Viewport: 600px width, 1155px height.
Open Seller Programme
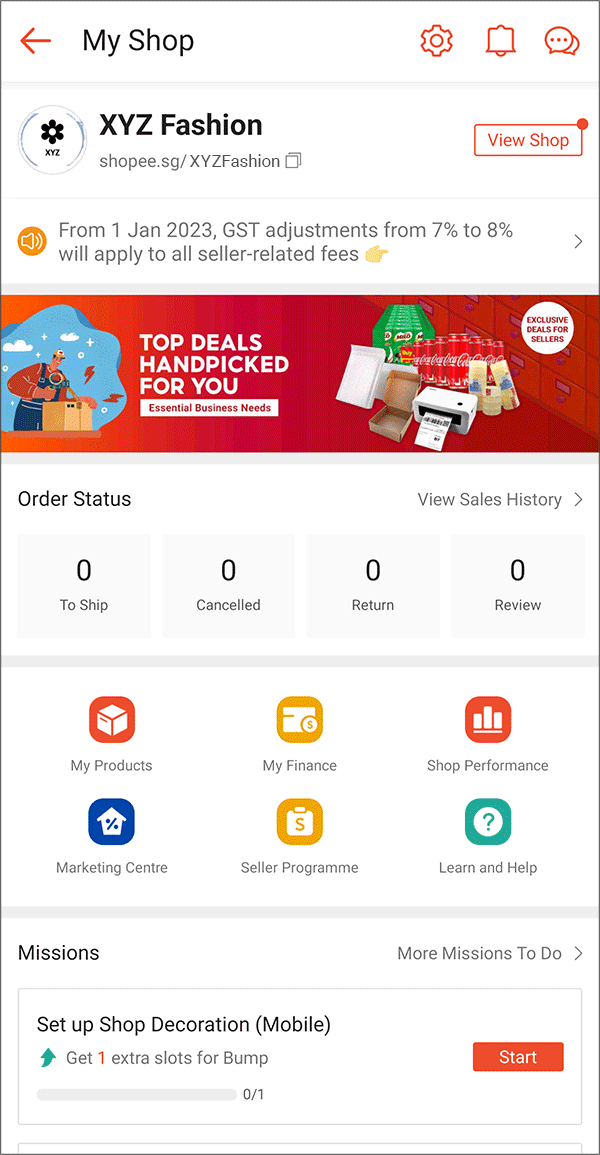coord(300,836)
